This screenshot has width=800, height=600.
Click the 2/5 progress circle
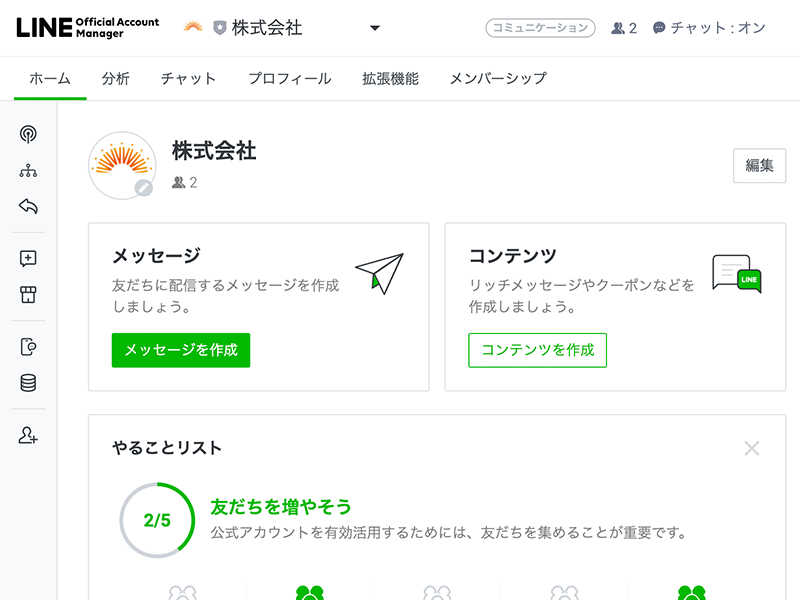157,520
